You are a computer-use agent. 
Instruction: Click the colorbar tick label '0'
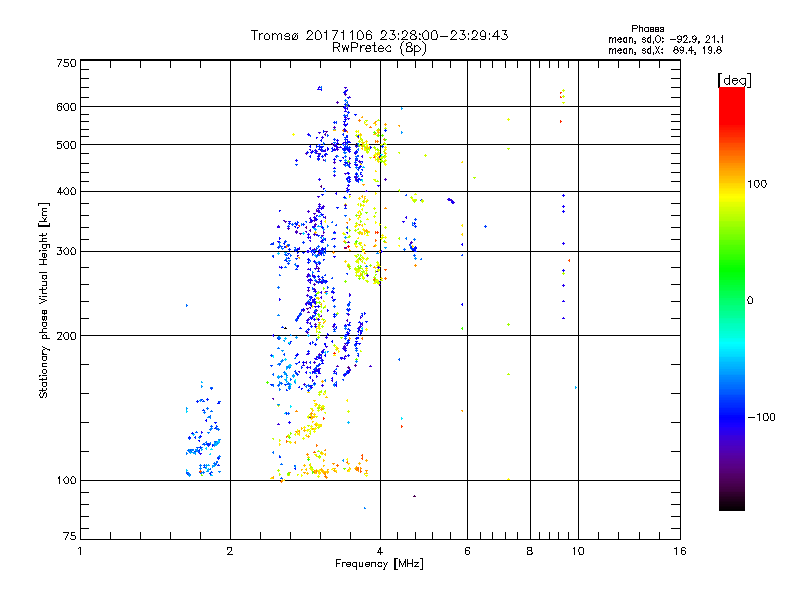750,301
